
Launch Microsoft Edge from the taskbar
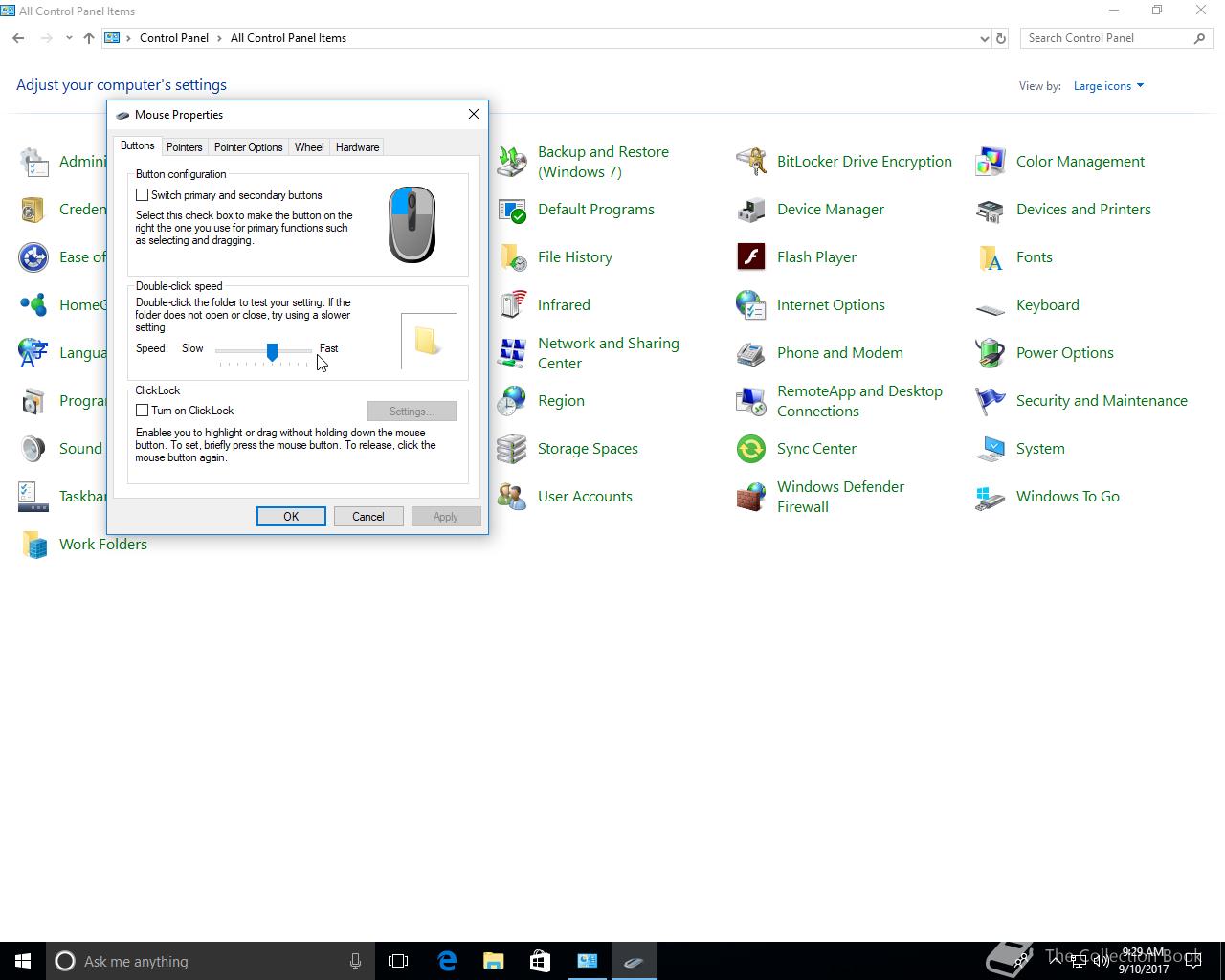447,961
